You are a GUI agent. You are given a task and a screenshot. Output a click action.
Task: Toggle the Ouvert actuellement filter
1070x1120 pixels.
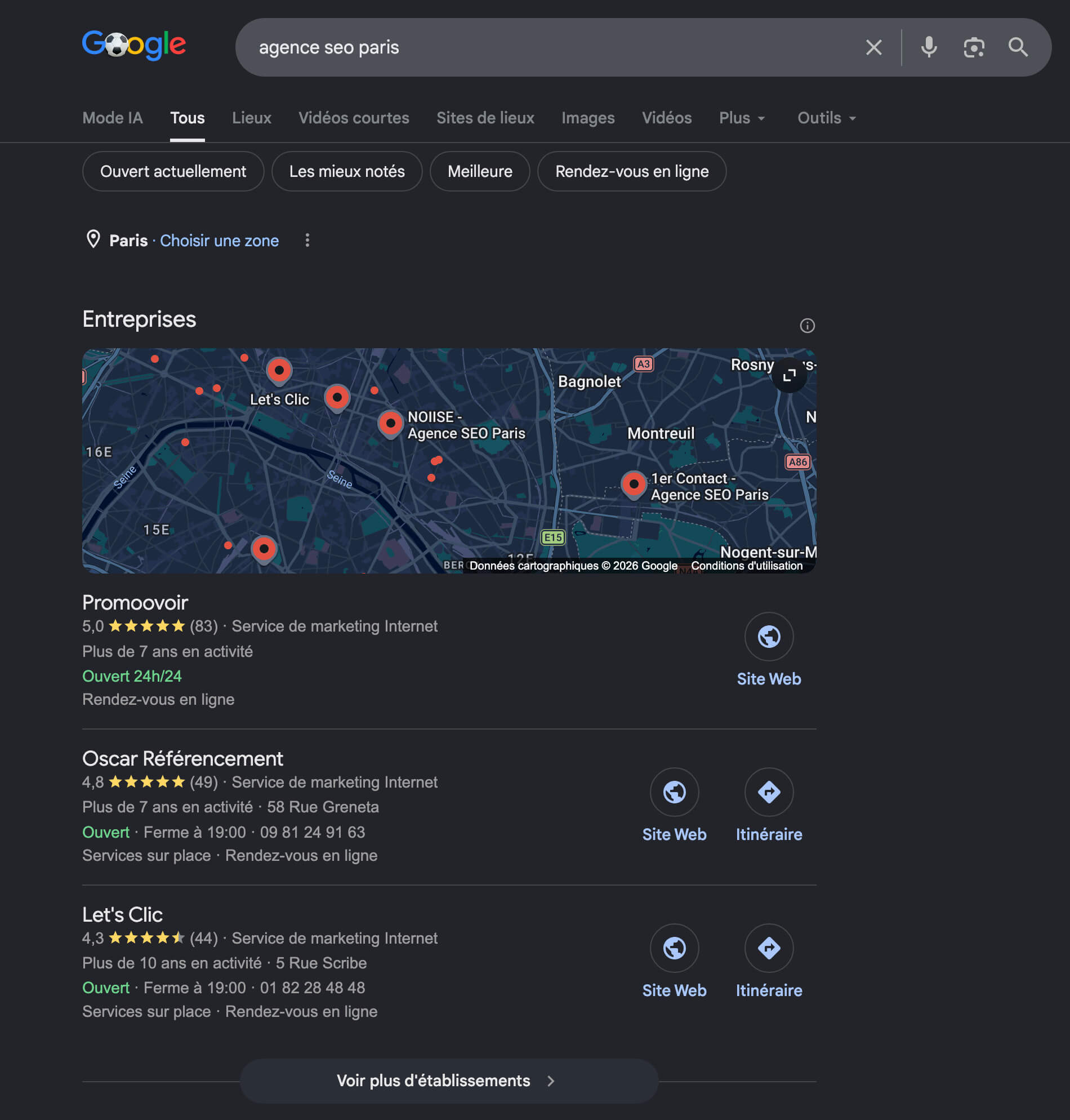[173, 171]
